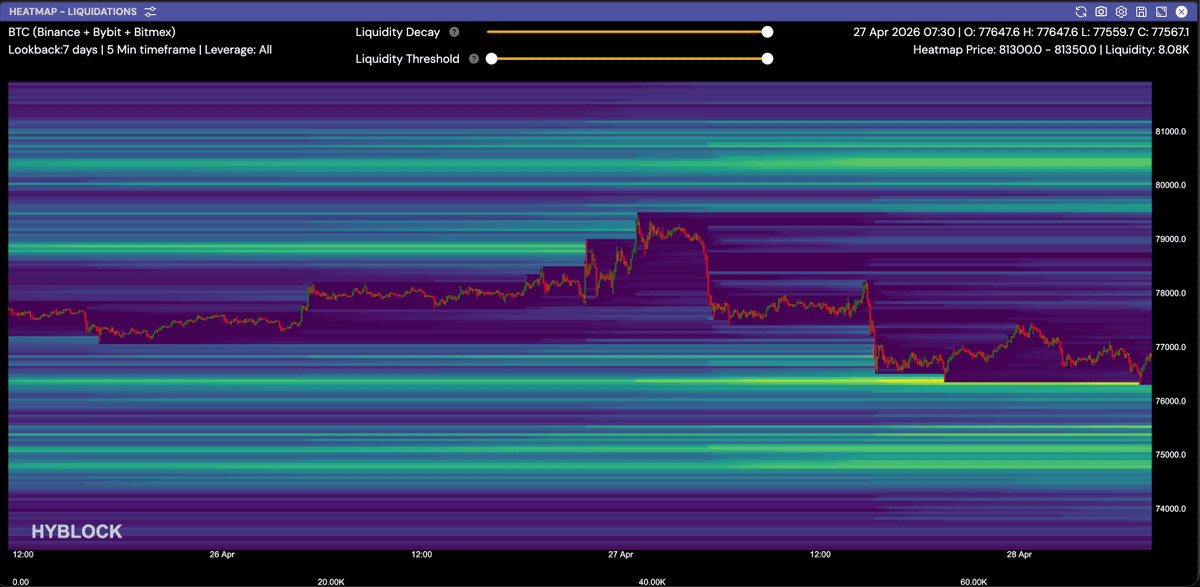This screenshot has width=1200, height=587.
Task: Click the HEATMAP - LIQUIDATIONS panel title
Action: coord(73,11)
